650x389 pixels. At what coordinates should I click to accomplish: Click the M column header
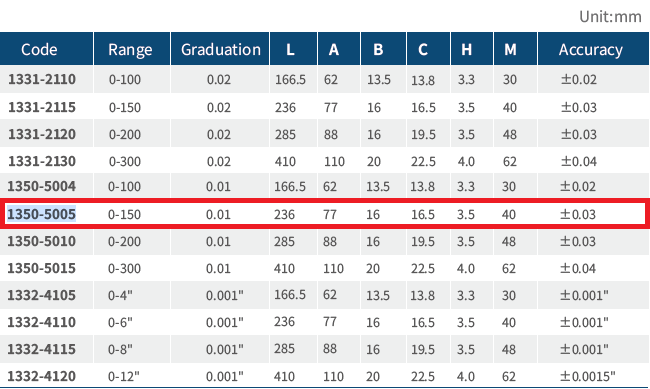point(510,50)
